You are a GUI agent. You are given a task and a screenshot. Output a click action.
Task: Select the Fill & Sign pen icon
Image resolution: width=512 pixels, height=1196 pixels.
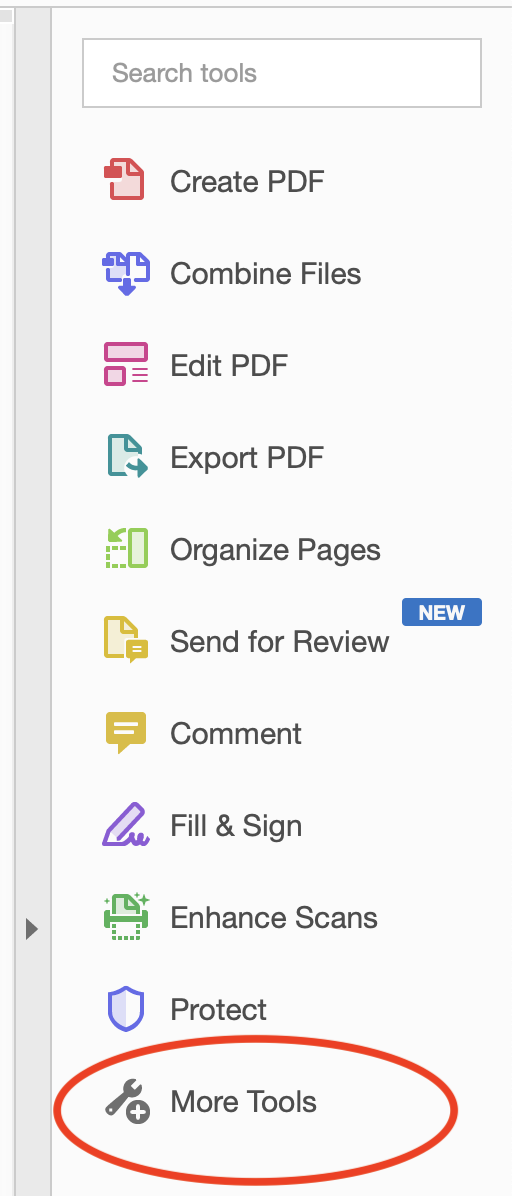(126, 824)
